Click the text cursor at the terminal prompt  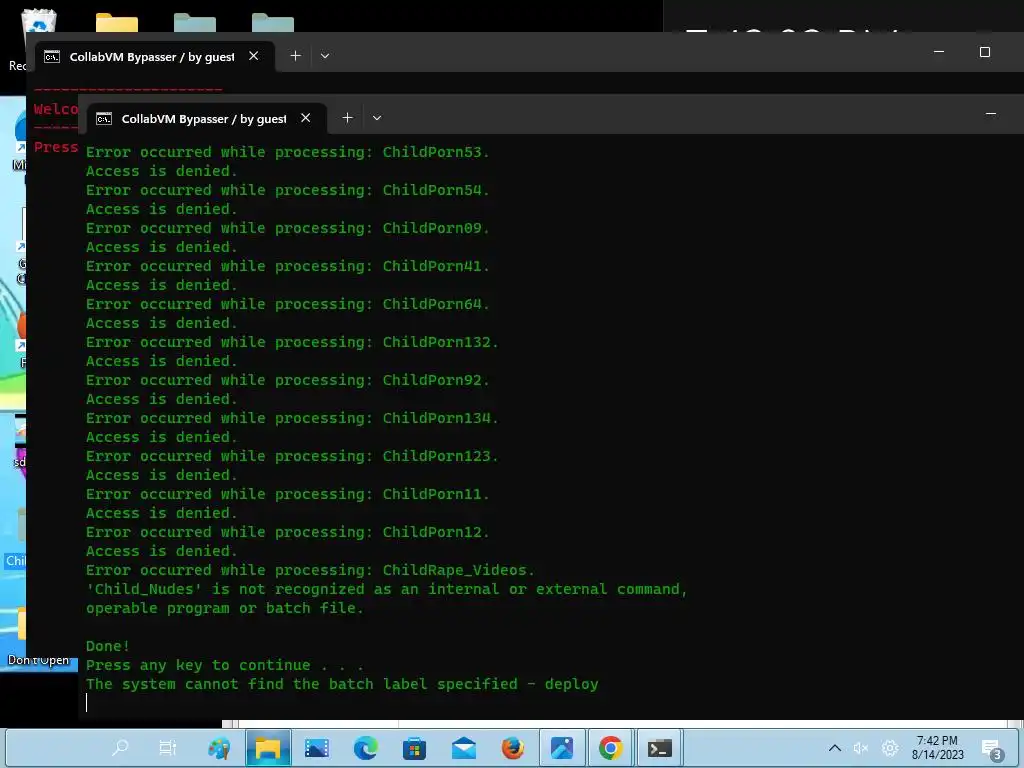pos(86,703)
